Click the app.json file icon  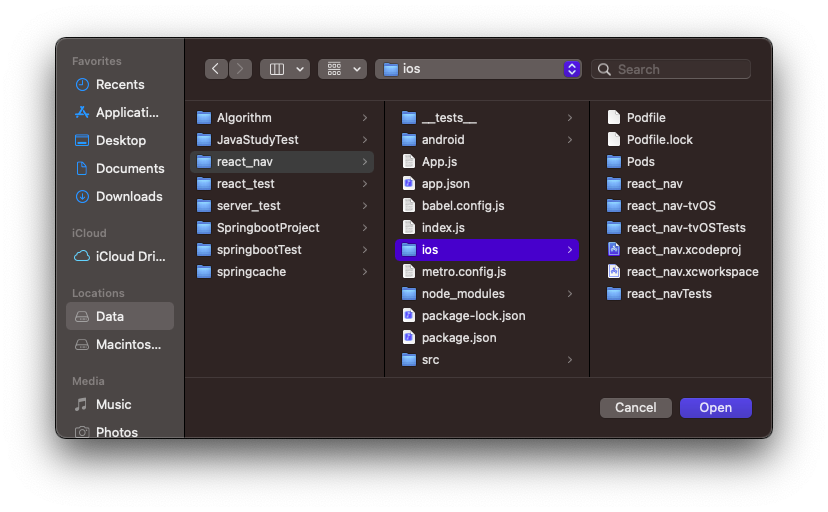409,184
